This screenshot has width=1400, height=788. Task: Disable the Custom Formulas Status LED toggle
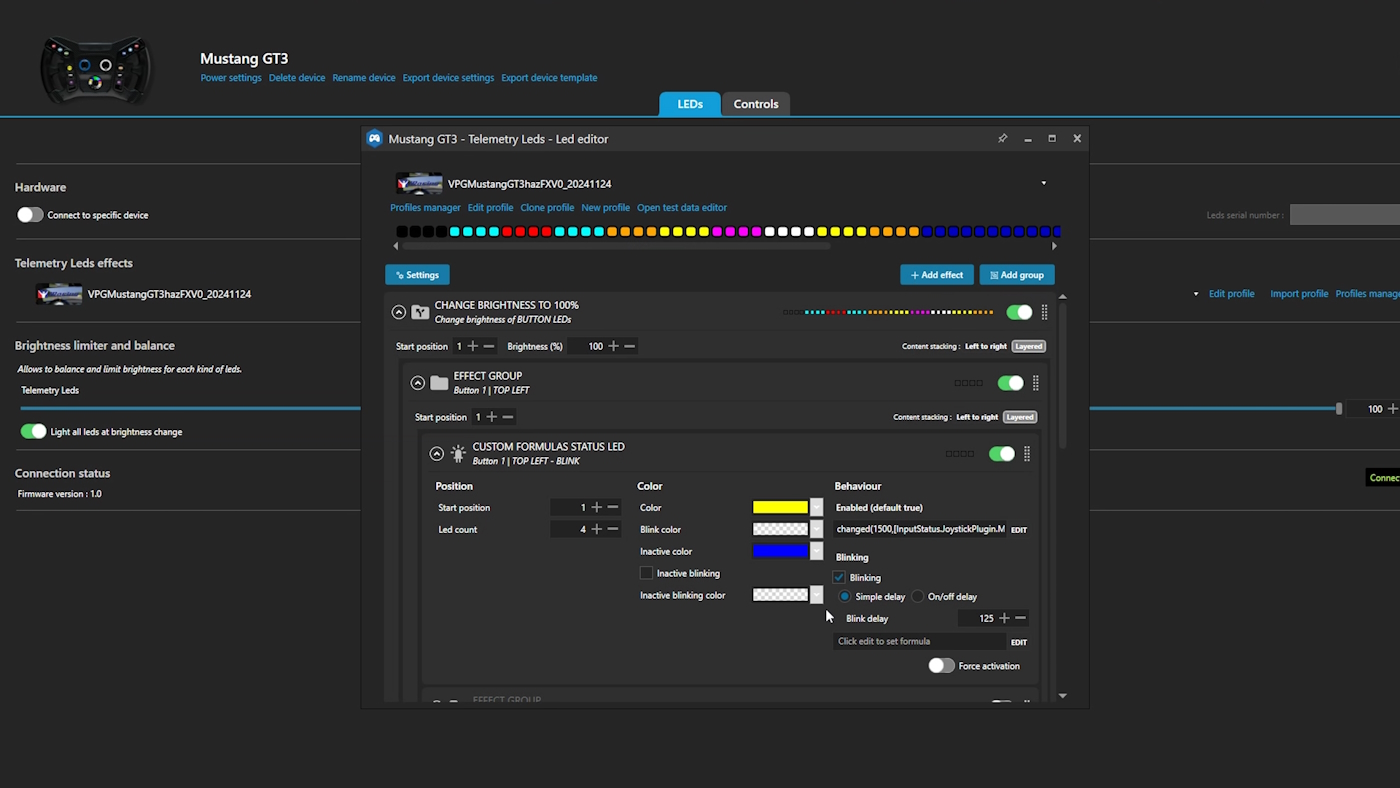[x=1001, y=454]
